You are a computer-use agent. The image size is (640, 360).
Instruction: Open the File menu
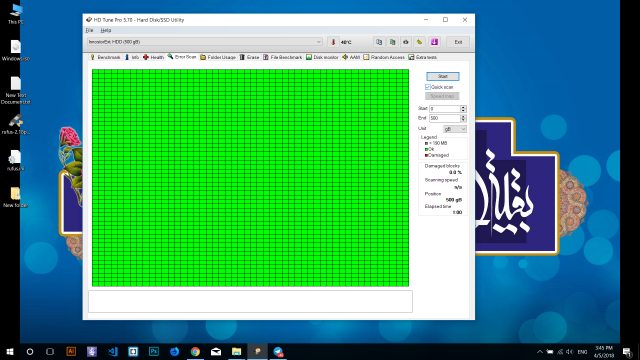[x=89, y=30]
